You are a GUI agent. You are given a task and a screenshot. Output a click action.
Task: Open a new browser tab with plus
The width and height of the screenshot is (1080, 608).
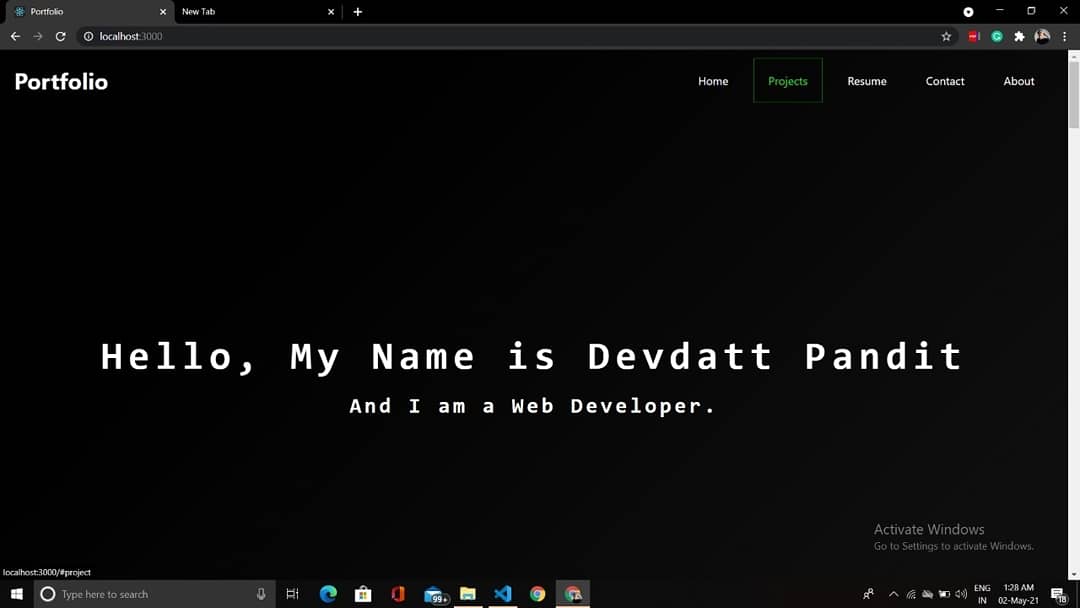357,12
